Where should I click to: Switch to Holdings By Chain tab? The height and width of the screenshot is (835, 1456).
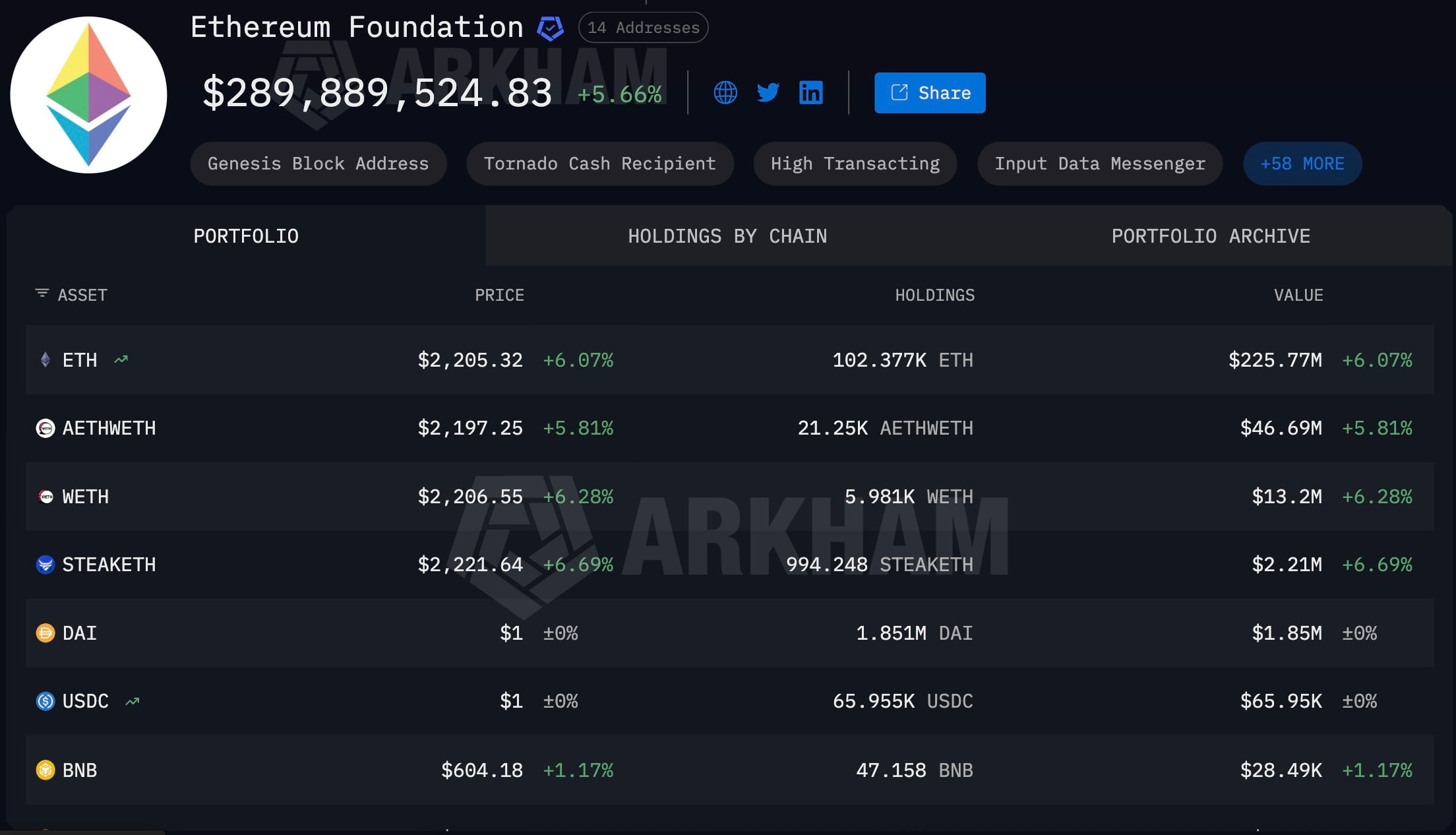(727, 236)
